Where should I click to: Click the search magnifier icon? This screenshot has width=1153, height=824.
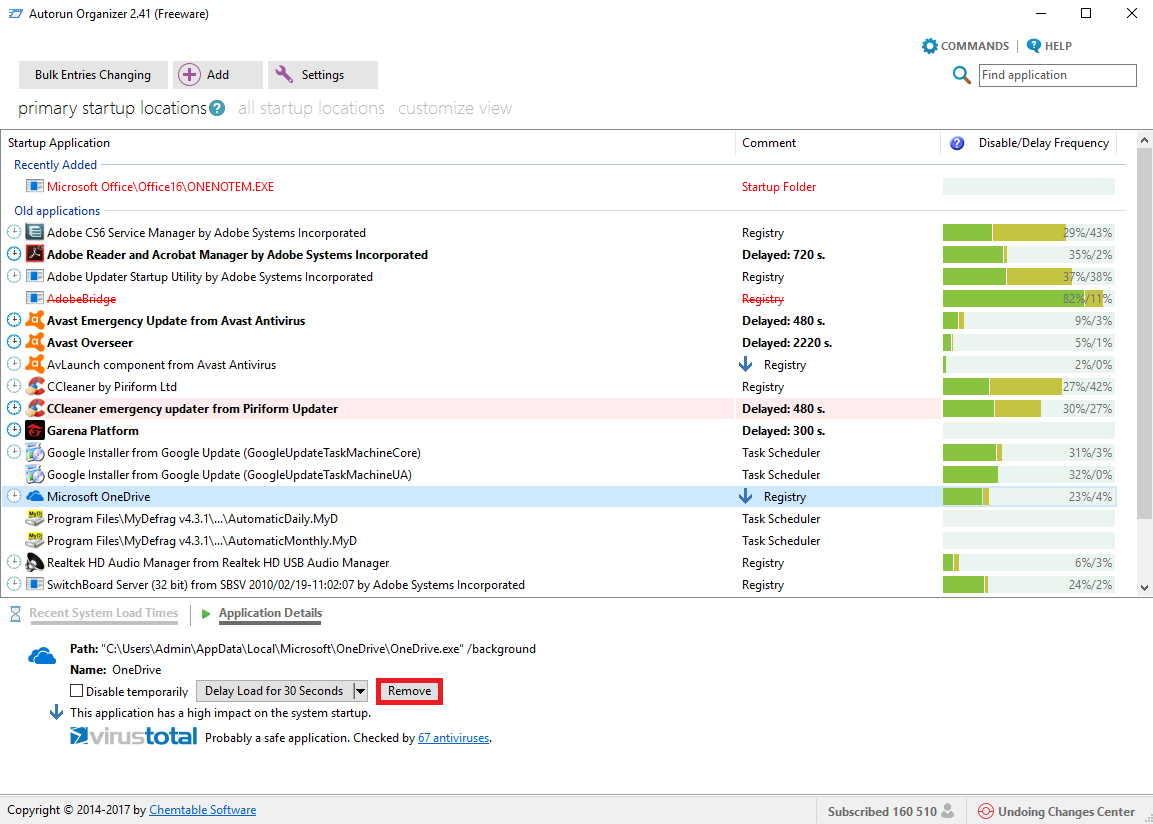tap(961, 75)
